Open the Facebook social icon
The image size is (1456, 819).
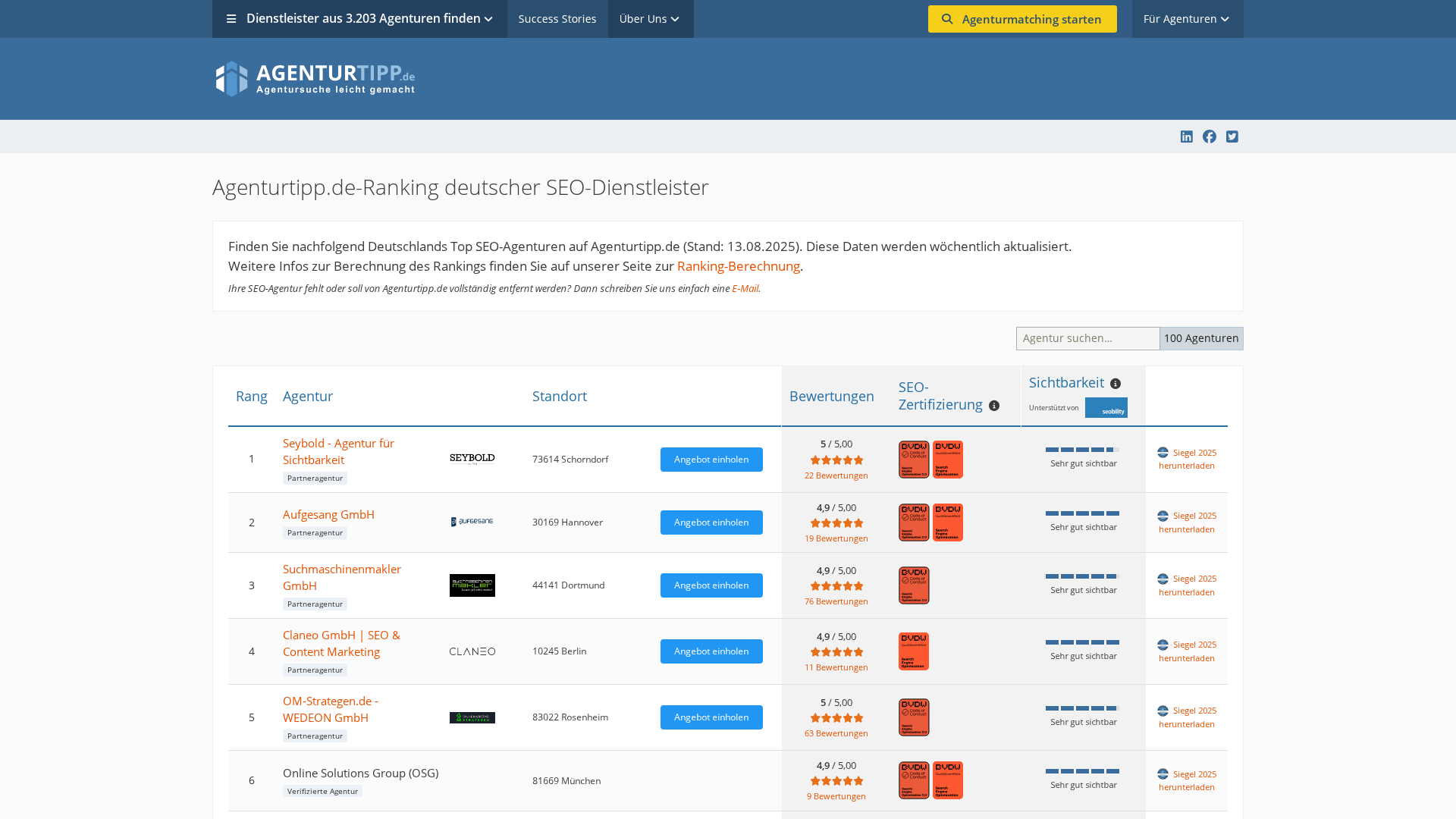click(x=1210, y=136)
